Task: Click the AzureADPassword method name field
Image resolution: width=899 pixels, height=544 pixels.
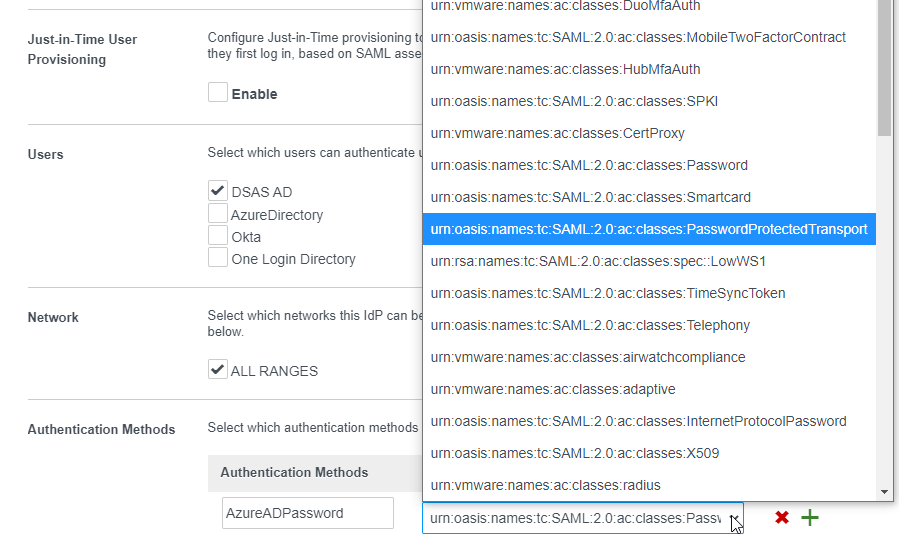Action: [x=307, y=513]
